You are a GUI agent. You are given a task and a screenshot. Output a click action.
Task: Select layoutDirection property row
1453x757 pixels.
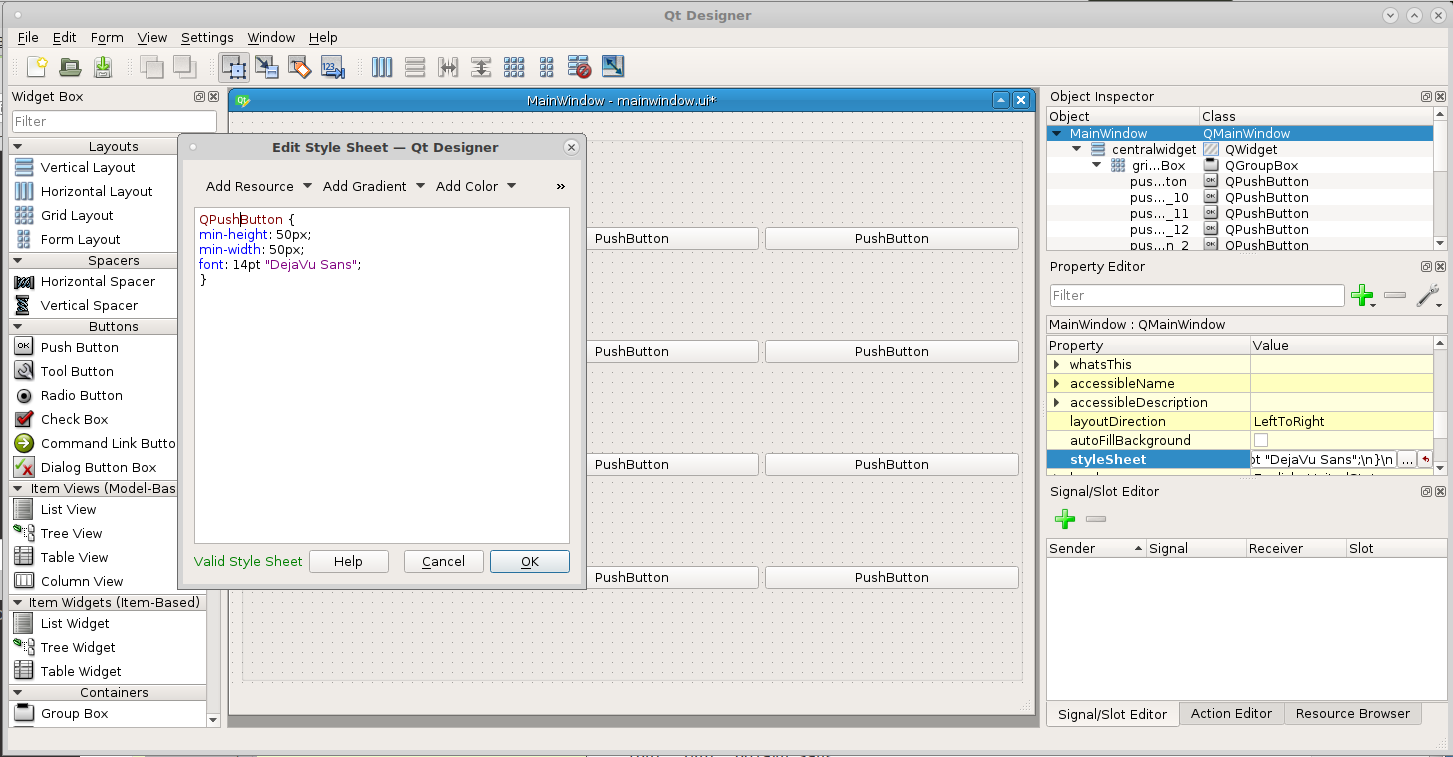pos(1240,421)
